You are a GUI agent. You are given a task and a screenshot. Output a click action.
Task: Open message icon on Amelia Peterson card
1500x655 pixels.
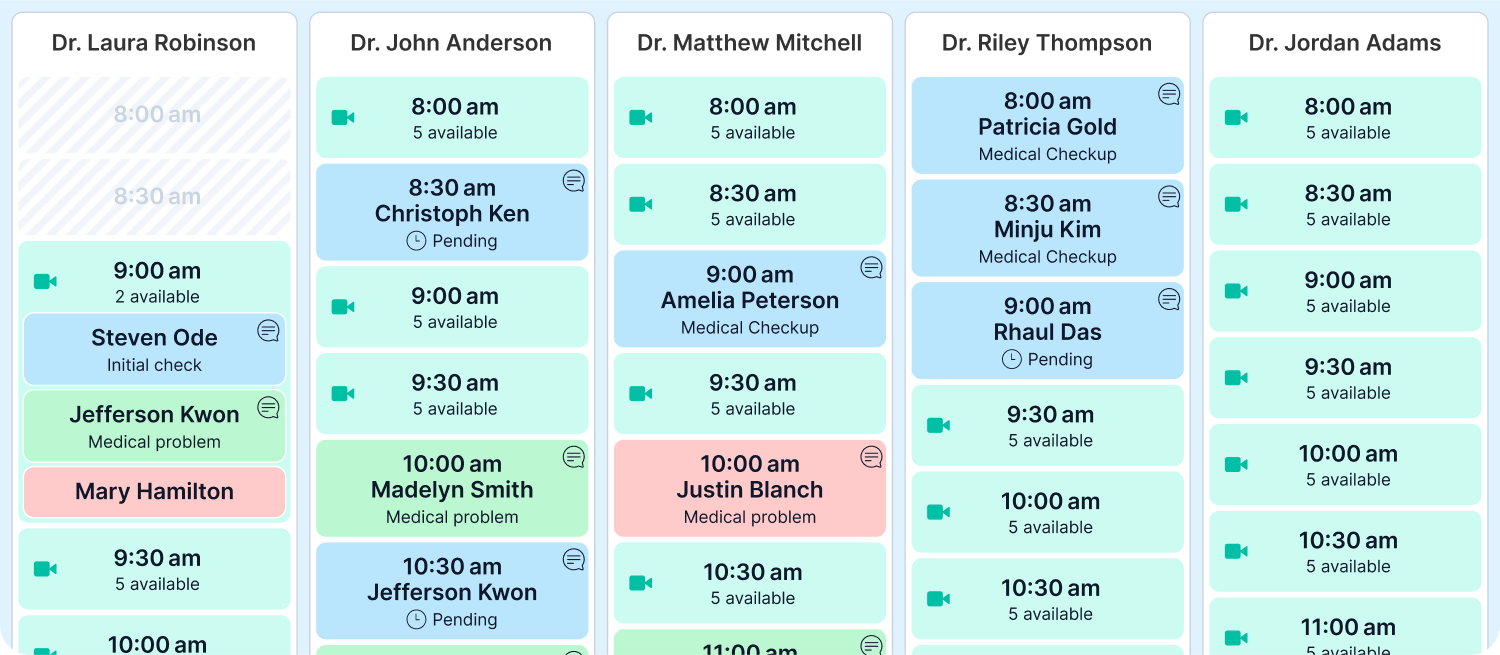click(871, 267)
